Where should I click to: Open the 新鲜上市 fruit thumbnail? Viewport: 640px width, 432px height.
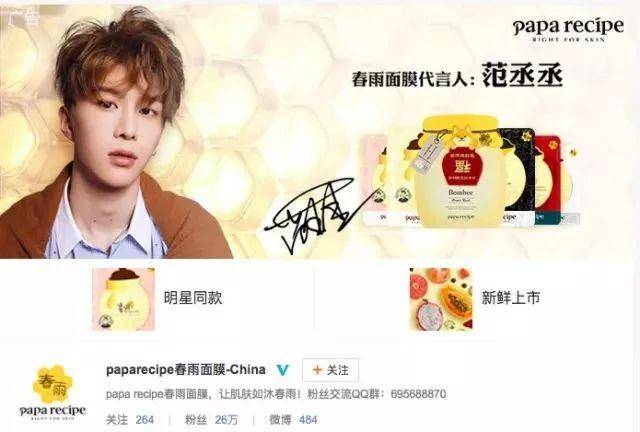441,299
